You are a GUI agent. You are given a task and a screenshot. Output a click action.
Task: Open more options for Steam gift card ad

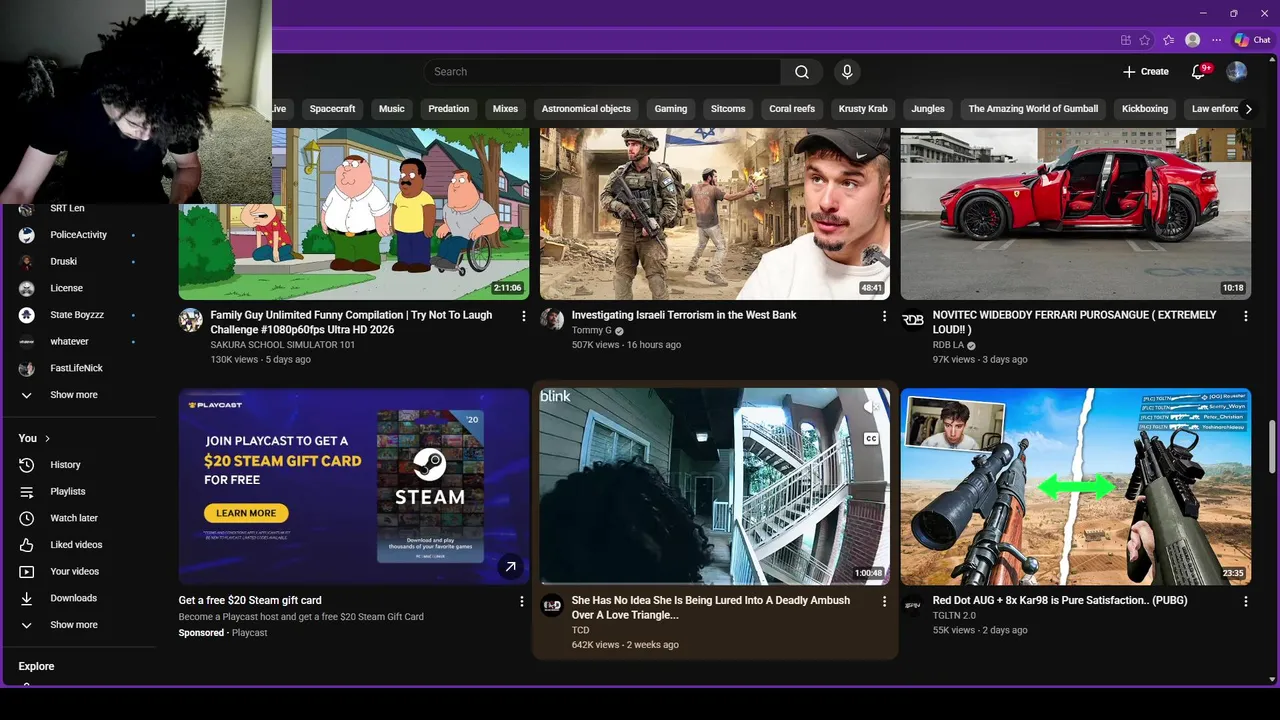pos(521,601)
